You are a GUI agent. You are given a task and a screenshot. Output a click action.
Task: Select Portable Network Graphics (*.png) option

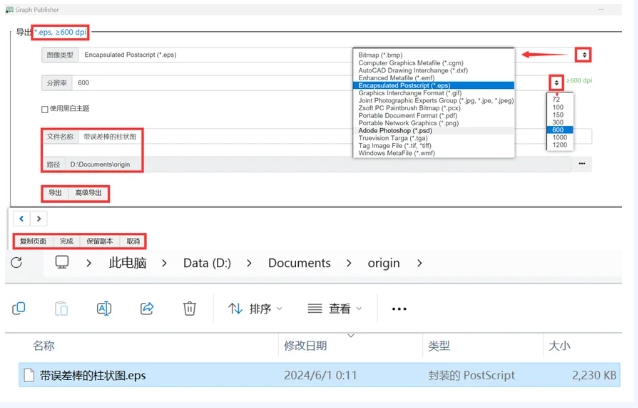point(412,124)
